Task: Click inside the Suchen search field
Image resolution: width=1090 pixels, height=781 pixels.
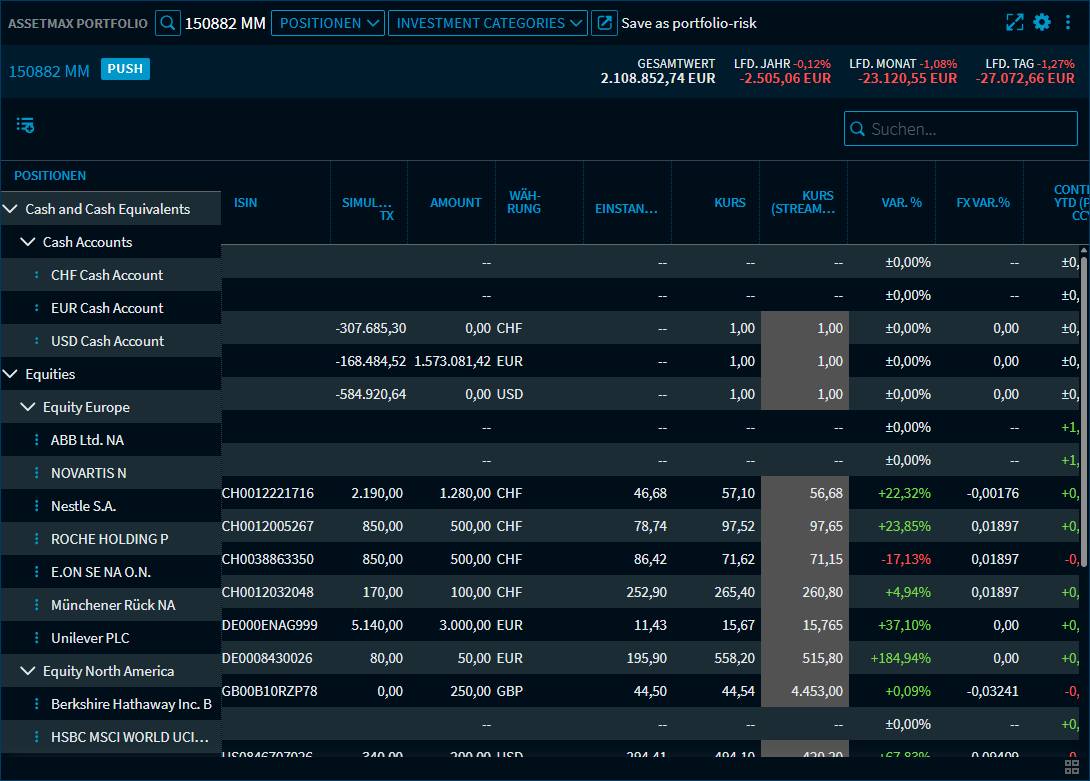Action: point(960,128)
